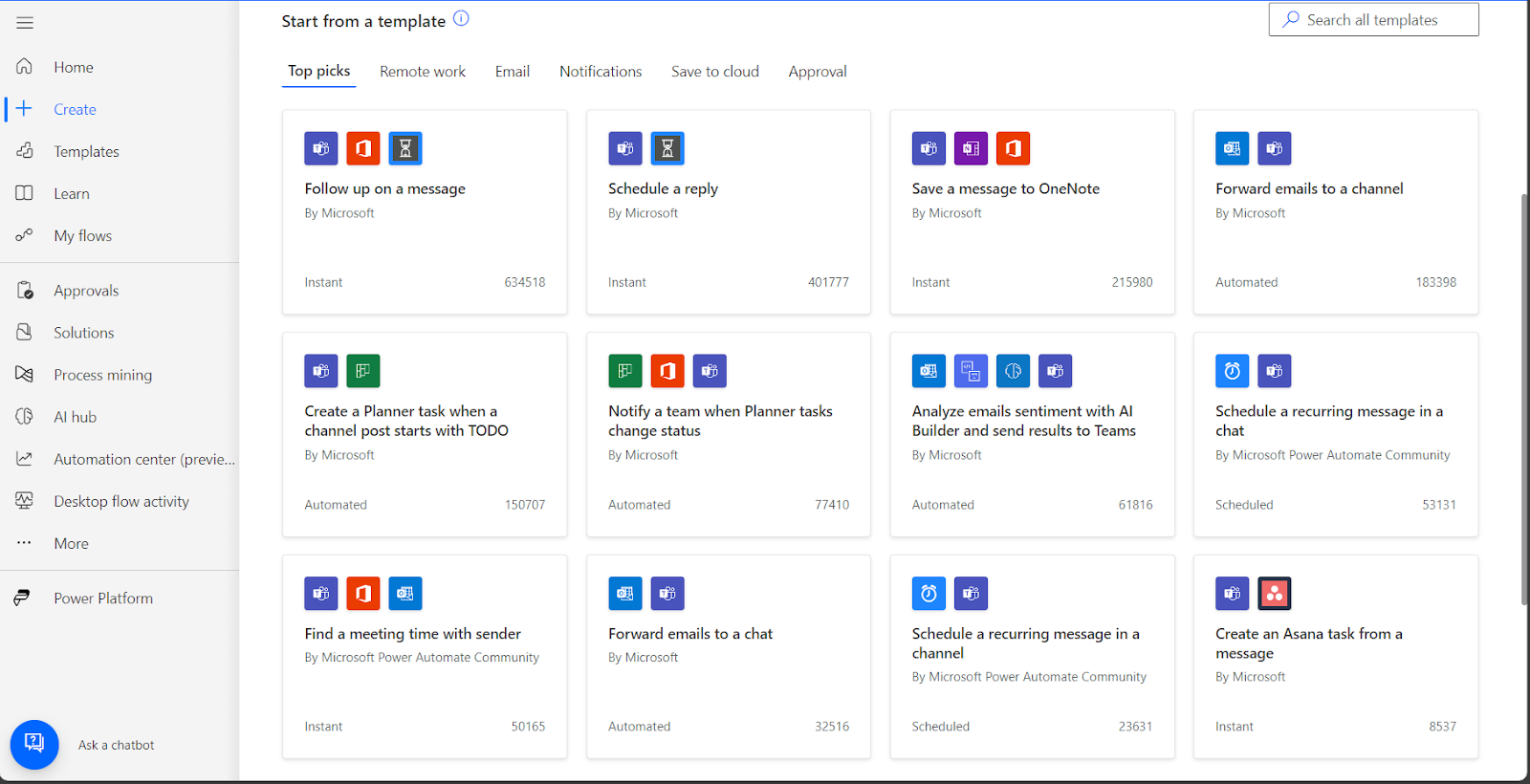
Task: Click the Desktop flow activity icon
Action: point(25,501)
